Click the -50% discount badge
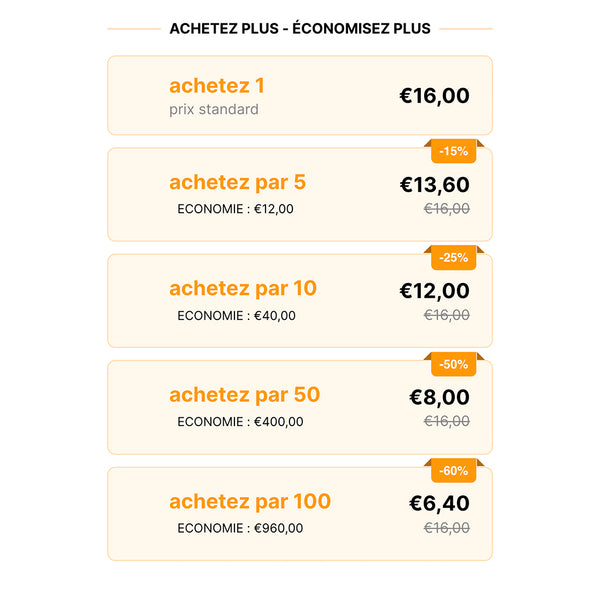Screen dimensions: 600x600 (x=453, y=364)
